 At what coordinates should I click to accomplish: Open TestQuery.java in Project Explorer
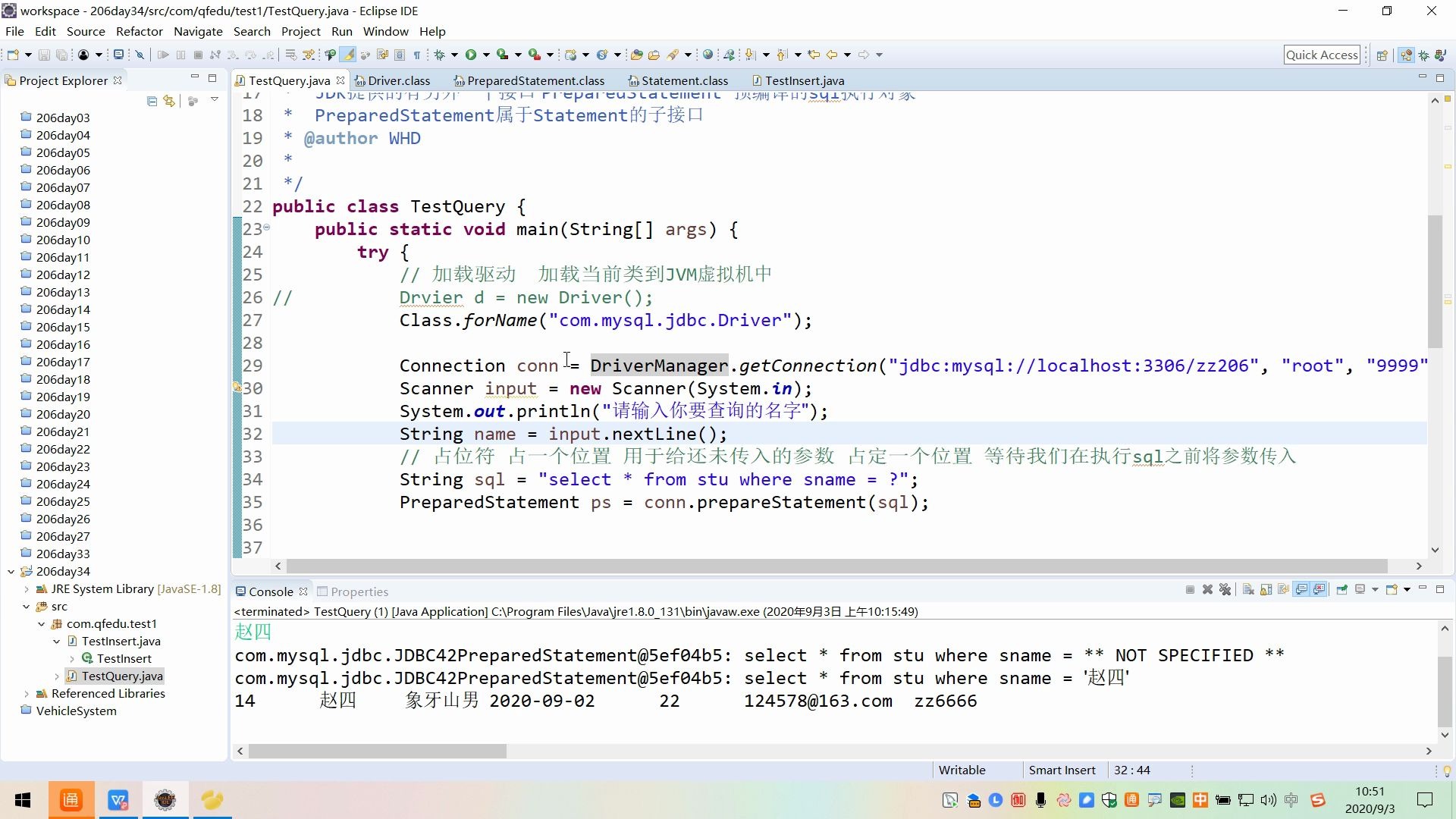coord(121,676)
